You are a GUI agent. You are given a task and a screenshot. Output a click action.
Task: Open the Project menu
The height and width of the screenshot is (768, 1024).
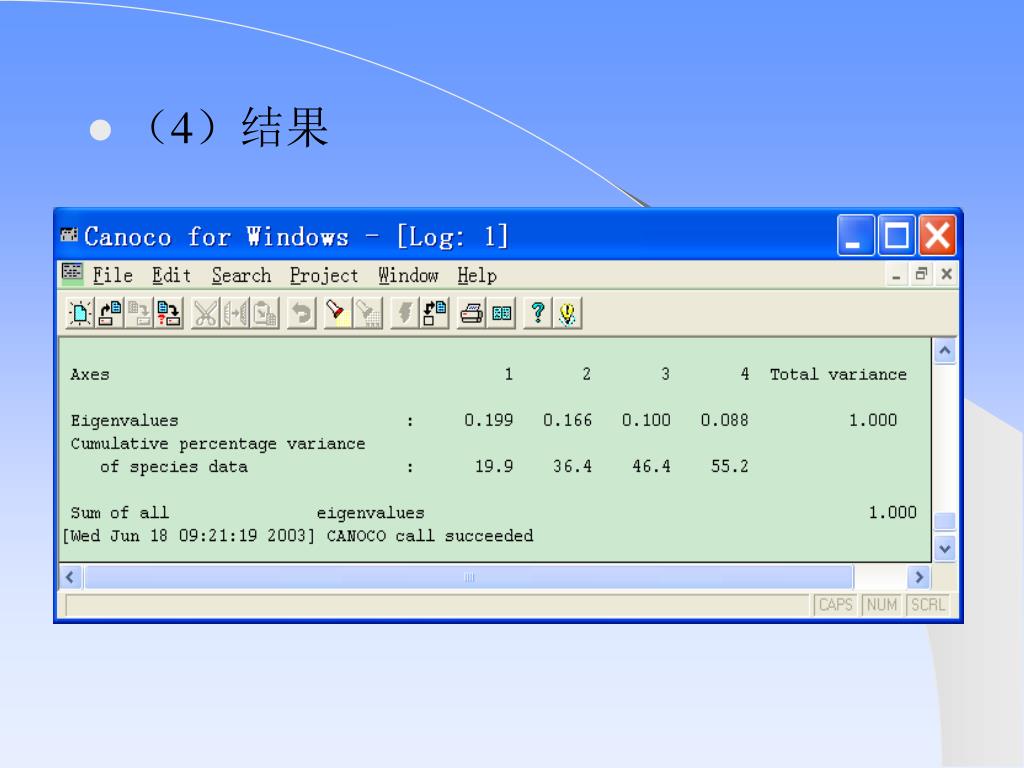[x=324, y=276]
